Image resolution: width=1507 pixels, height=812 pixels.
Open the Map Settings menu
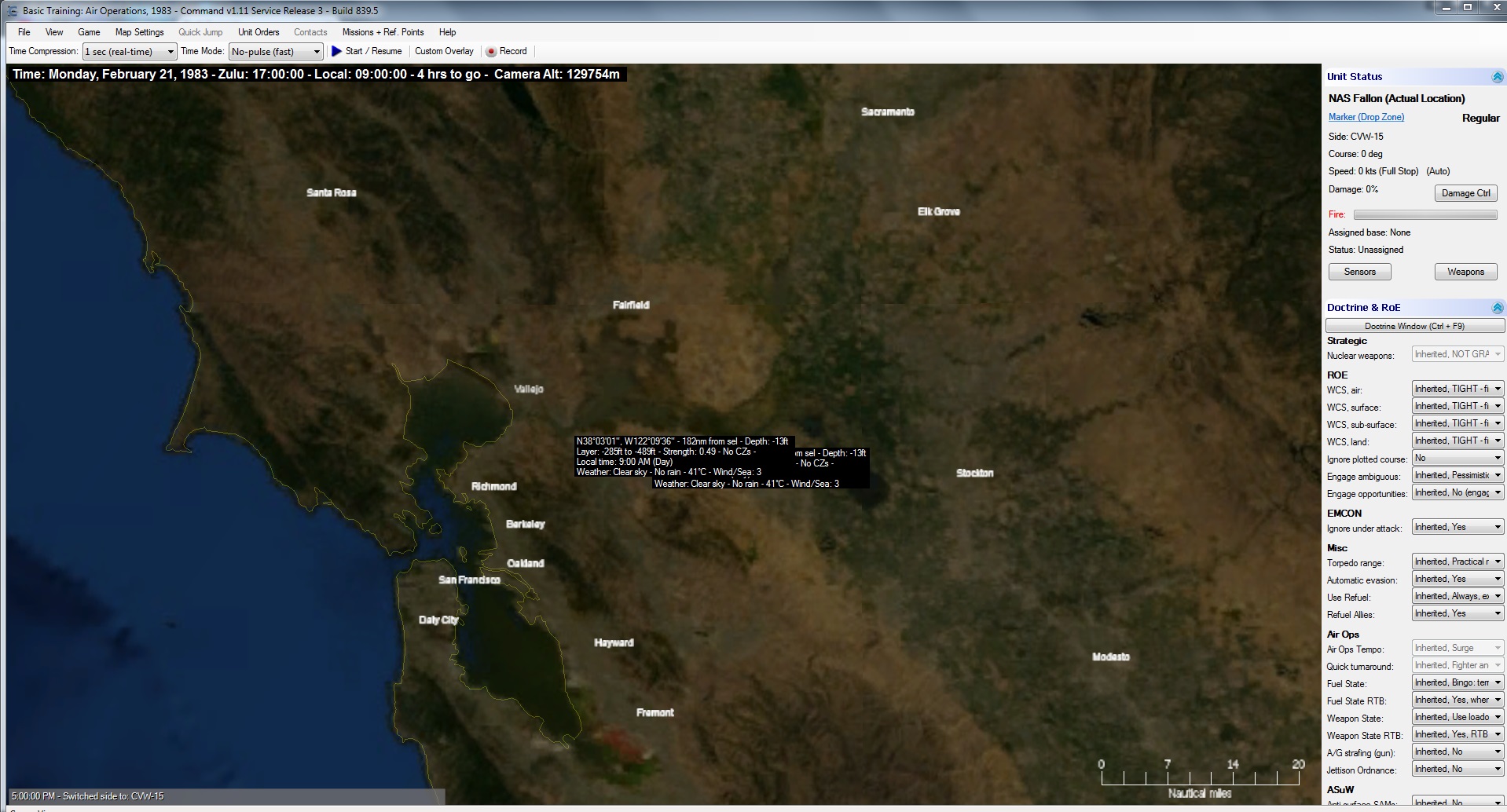point(140,32)
